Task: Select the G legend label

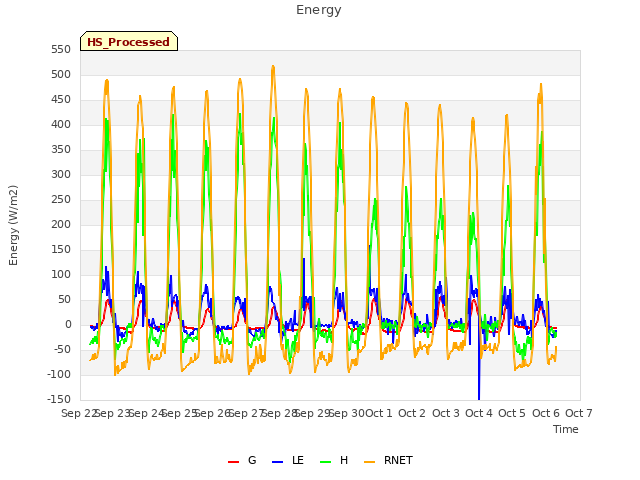Action: click(252, 460)
